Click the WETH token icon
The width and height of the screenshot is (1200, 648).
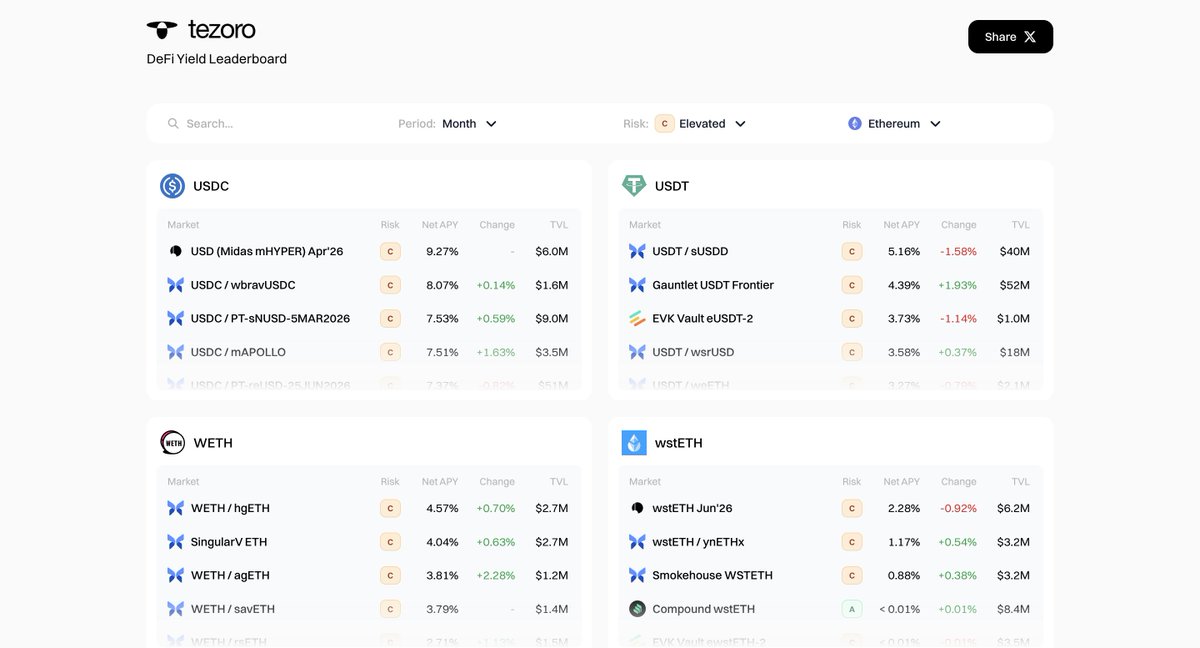(171, 442)
